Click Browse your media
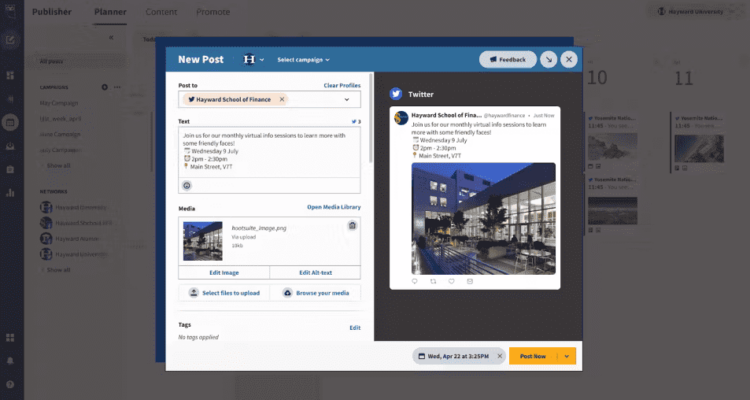This screenshot has width=750, height=400. [x=315, y=293]
